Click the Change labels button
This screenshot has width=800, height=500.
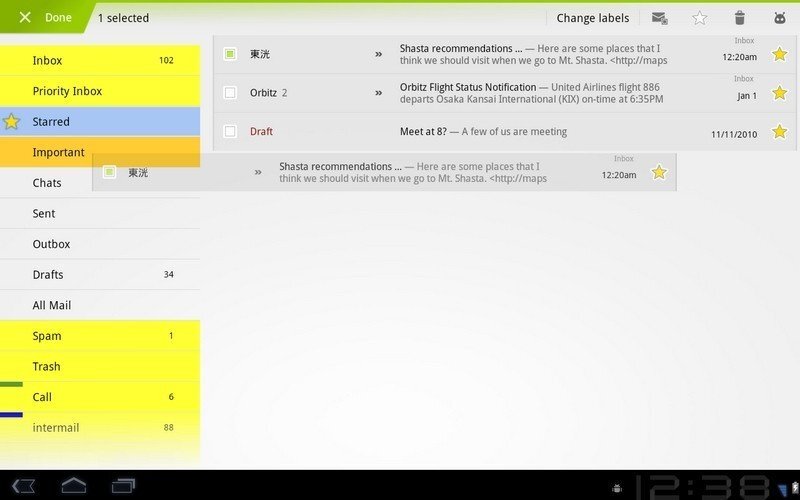(592, 18)
